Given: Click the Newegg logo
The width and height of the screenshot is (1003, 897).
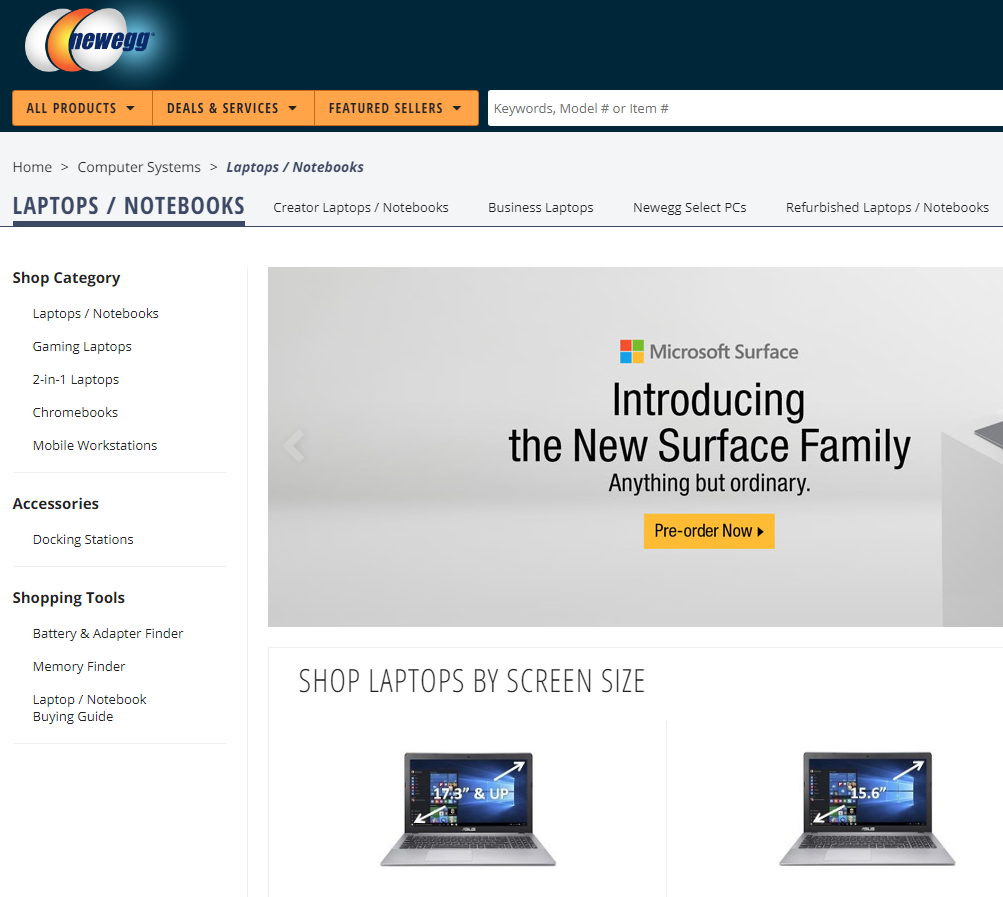Looking at the screenshot, I should [90, 40].
